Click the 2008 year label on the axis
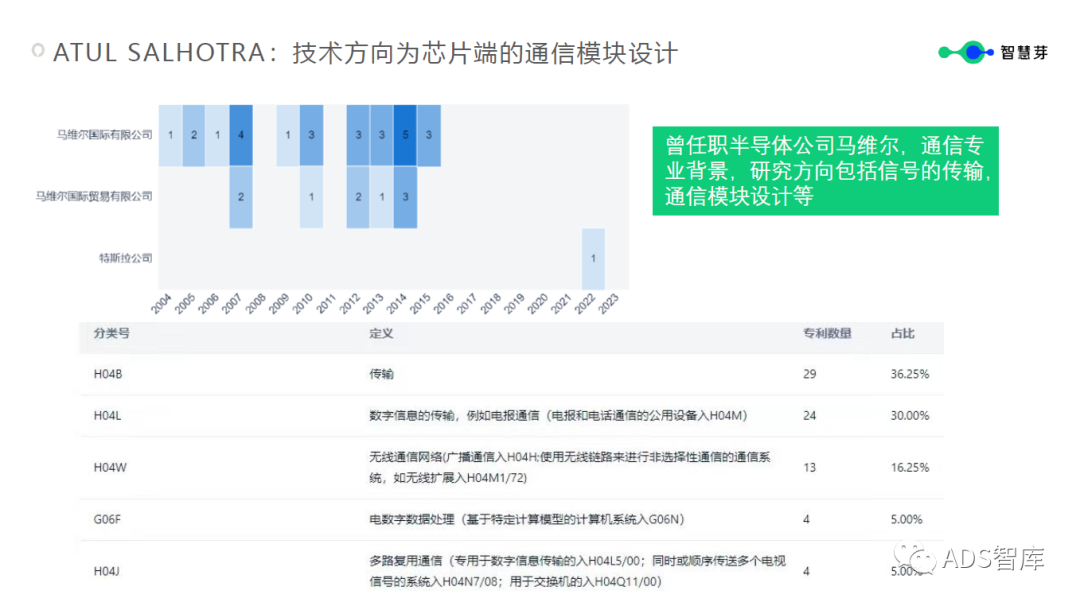This screenshot has height=606, width=1080. point(256,304)
